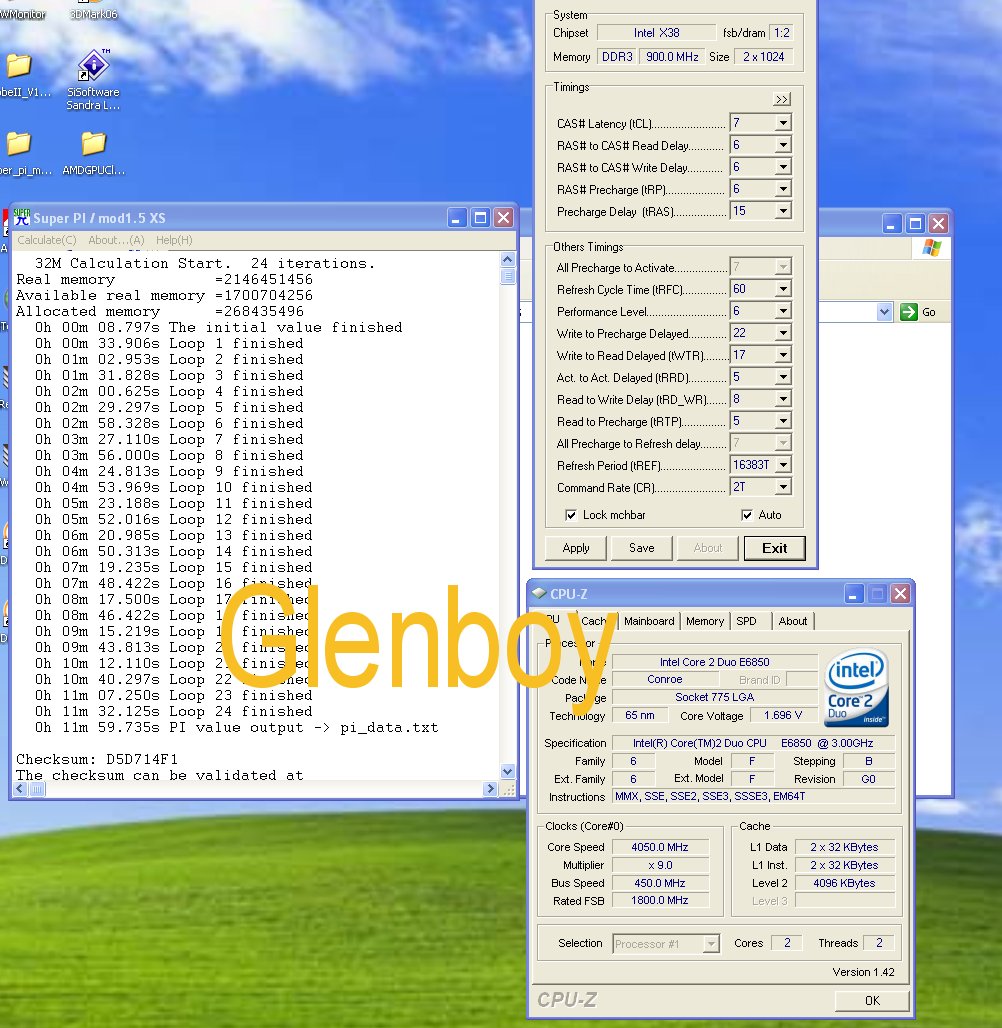Screen dimensions: 1002x1028
Task: Toggle the Lock mchbar checkbox
Action: click(x=571, y=515)
